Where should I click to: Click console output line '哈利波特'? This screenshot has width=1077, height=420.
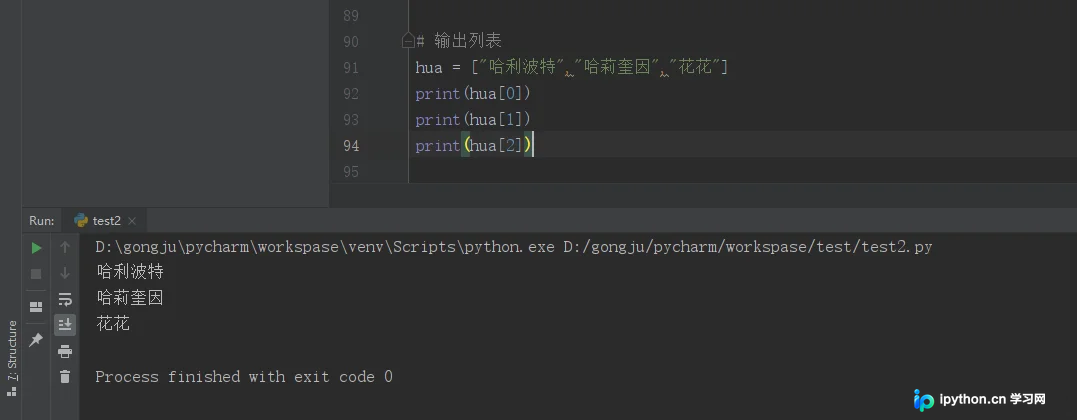point(130,272)
